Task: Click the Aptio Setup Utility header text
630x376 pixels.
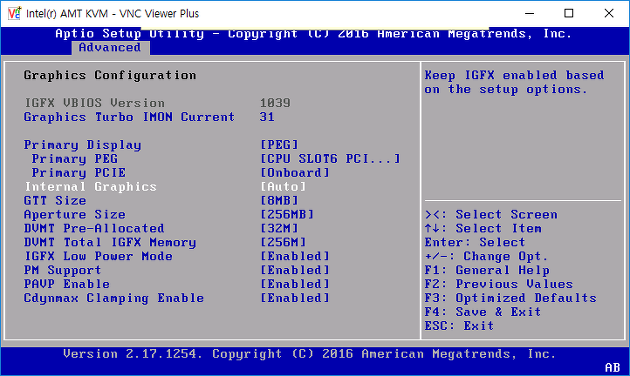Action: coord(313,34)
